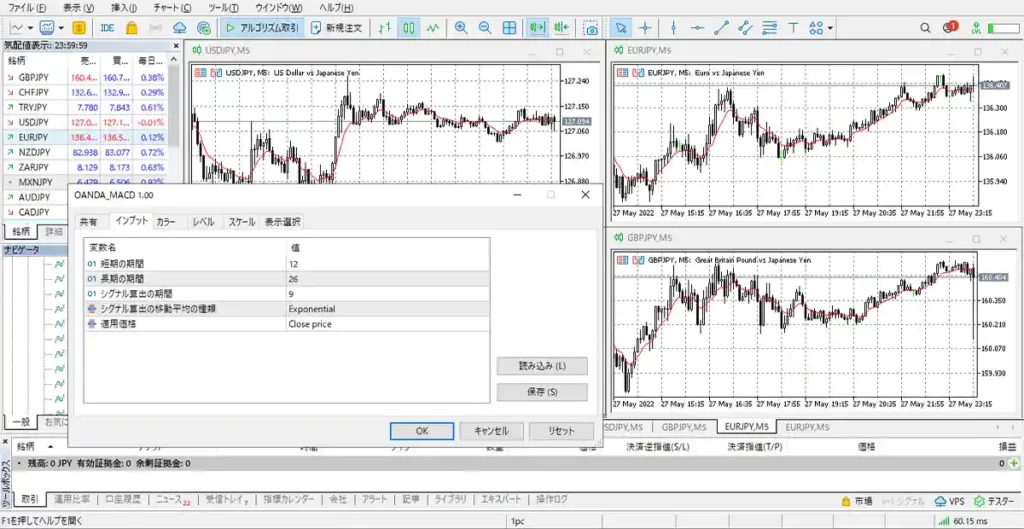Switch chart to candlestick display icon
This screenshot has height=529, width=1024.
(409, 28)
